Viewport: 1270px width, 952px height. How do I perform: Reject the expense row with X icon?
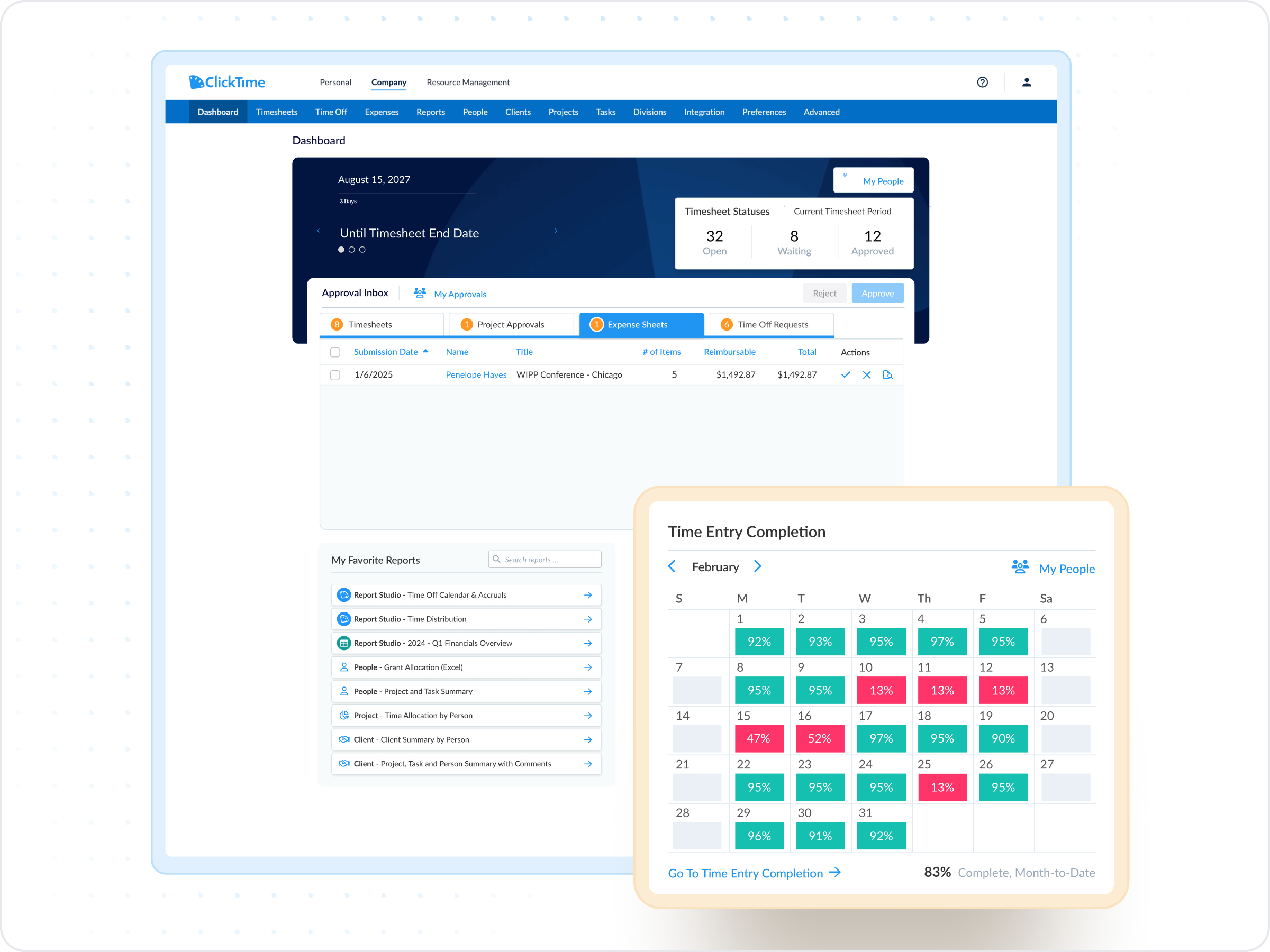click(x=866, y=374)
